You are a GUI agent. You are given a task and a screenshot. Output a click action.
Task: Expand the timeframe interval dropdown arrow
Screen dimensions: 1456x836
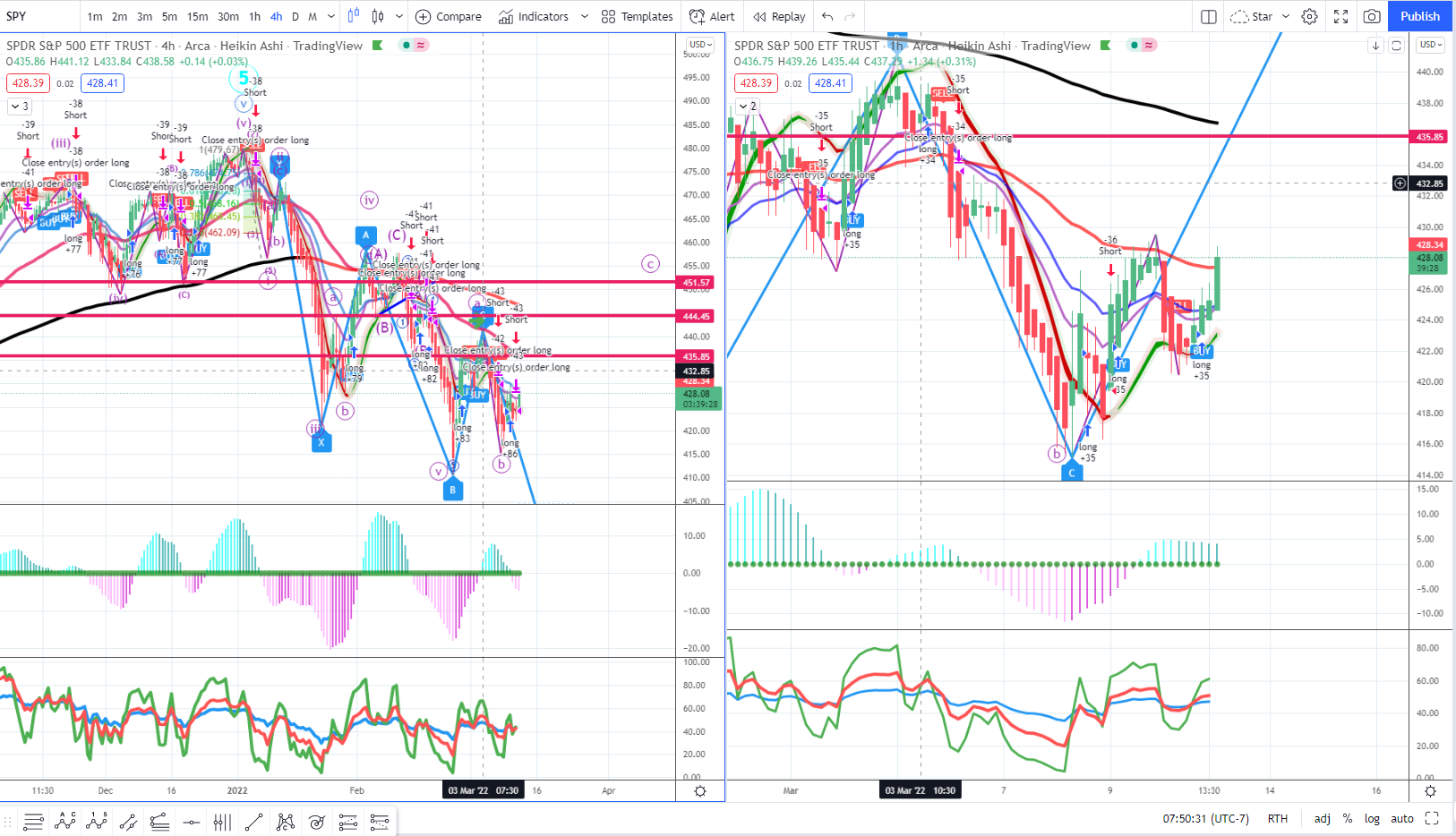(x=331, y=16)
